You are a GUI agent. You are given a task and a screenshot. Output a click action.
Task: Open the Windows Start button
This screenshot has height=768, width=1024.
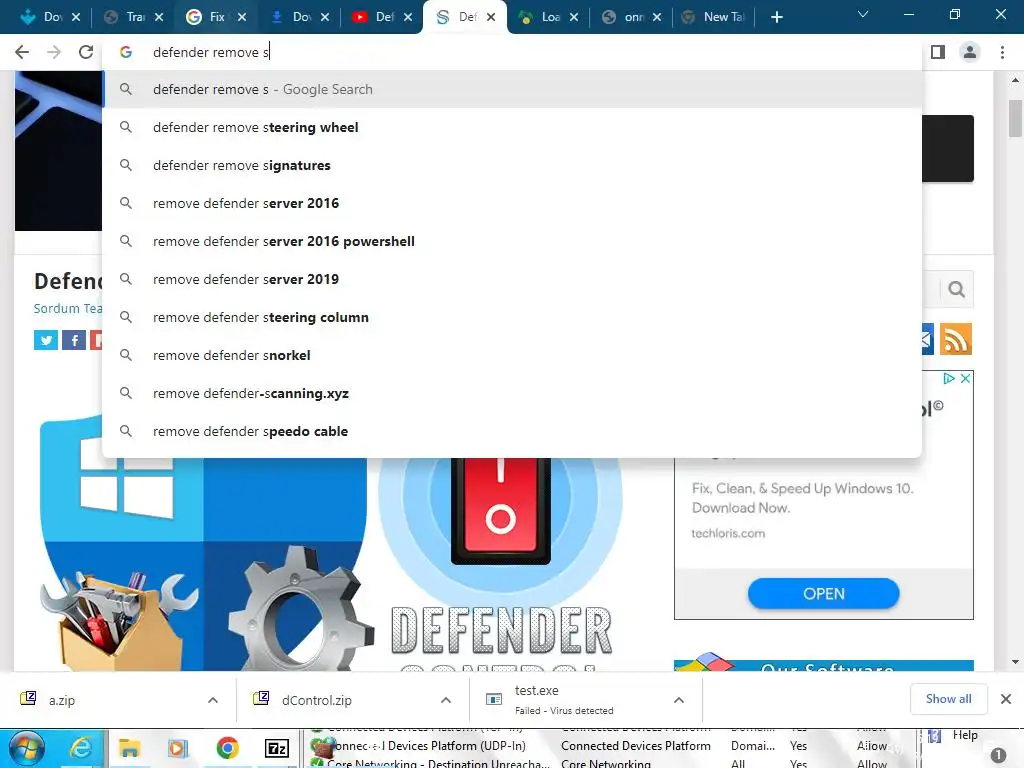(26, 748)
